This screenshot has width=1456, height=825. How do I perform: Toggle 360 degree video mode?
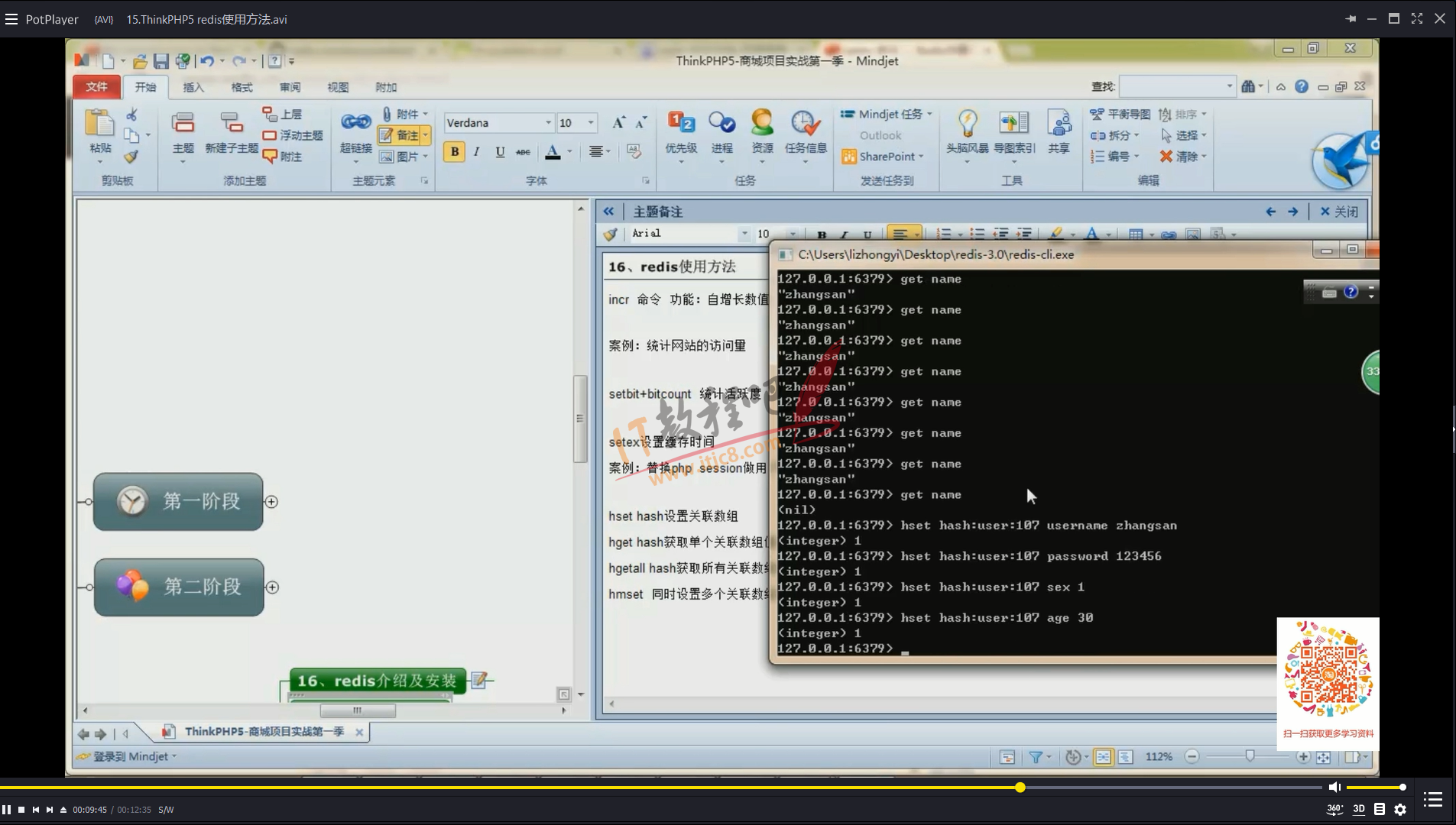point(1334,810)
